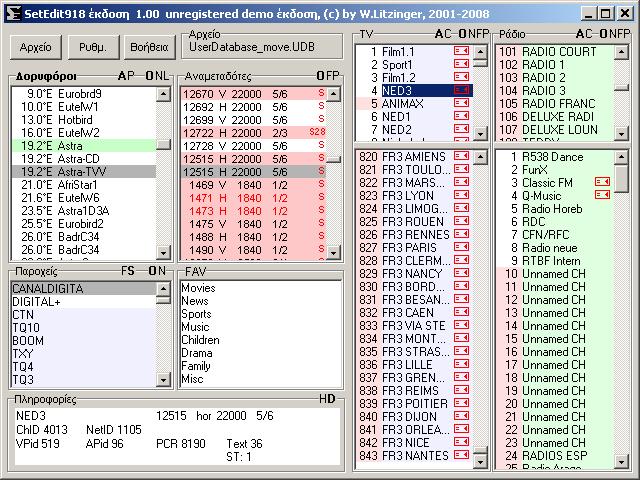Select TV channel 7 NED2

[414, 130]
